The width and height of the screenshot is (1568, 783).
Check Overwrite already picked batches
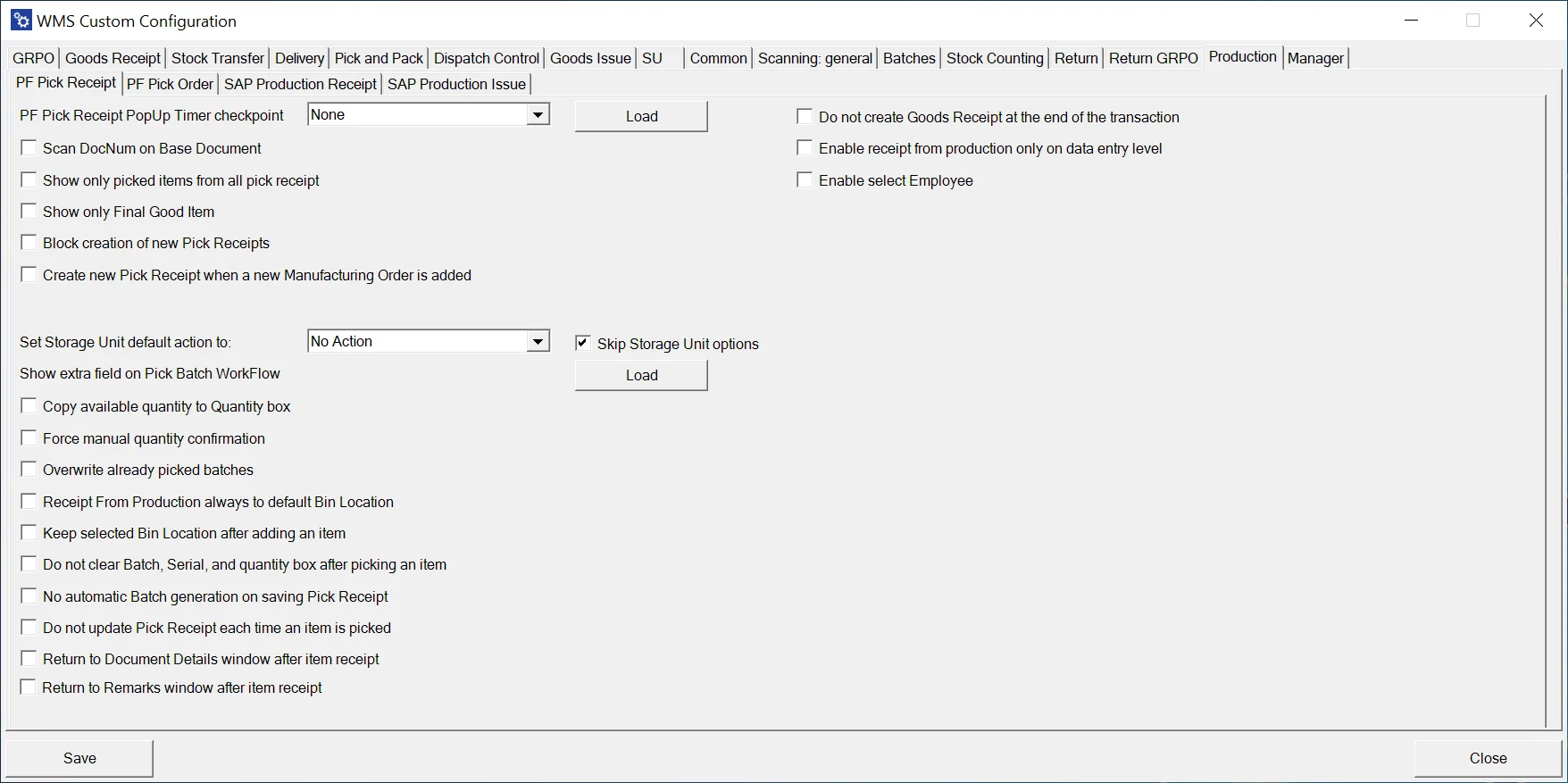pyautogui.click(x=29, y=470)
